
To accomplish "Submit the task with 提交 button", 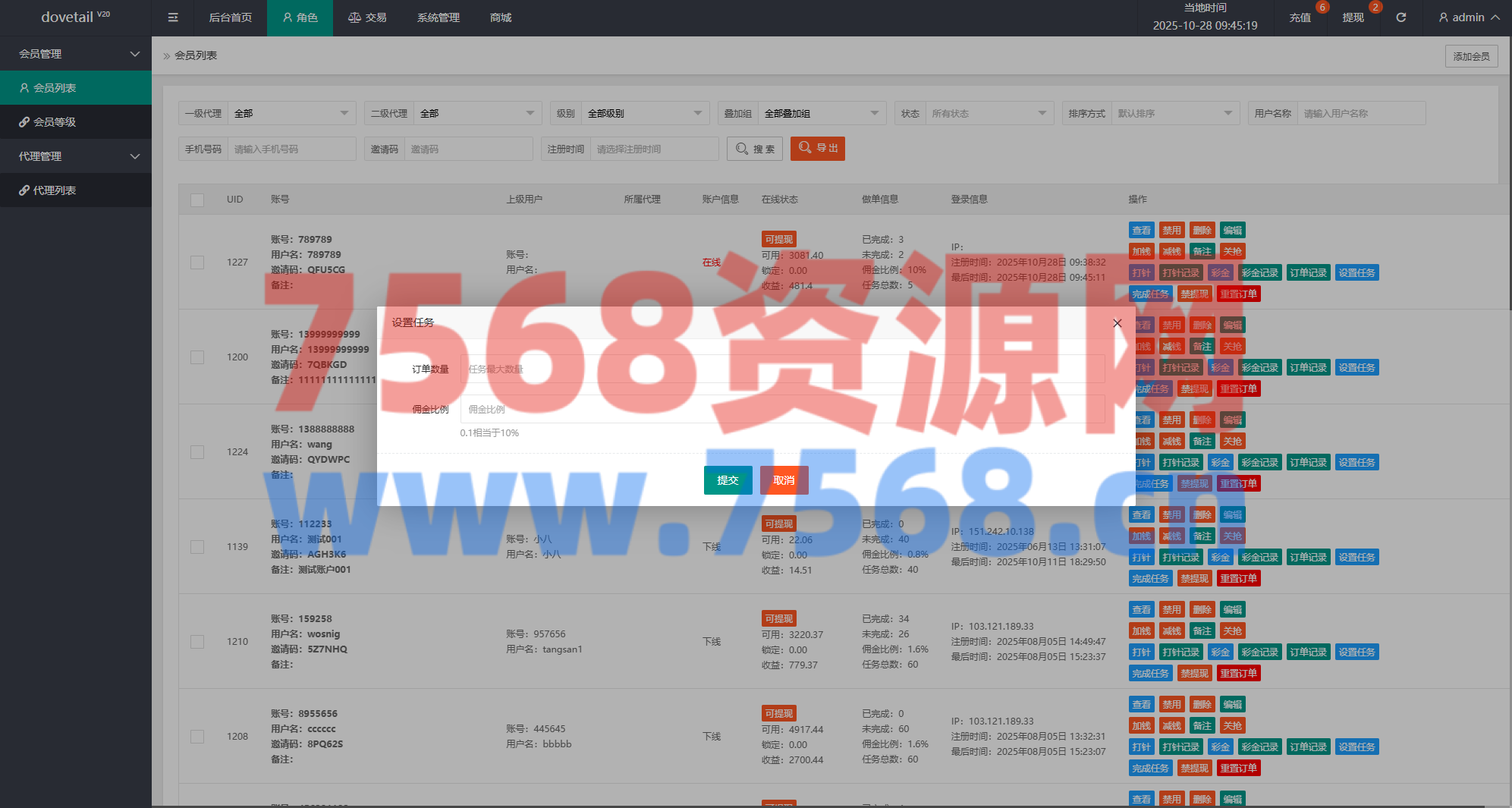I will click(728, 480).
